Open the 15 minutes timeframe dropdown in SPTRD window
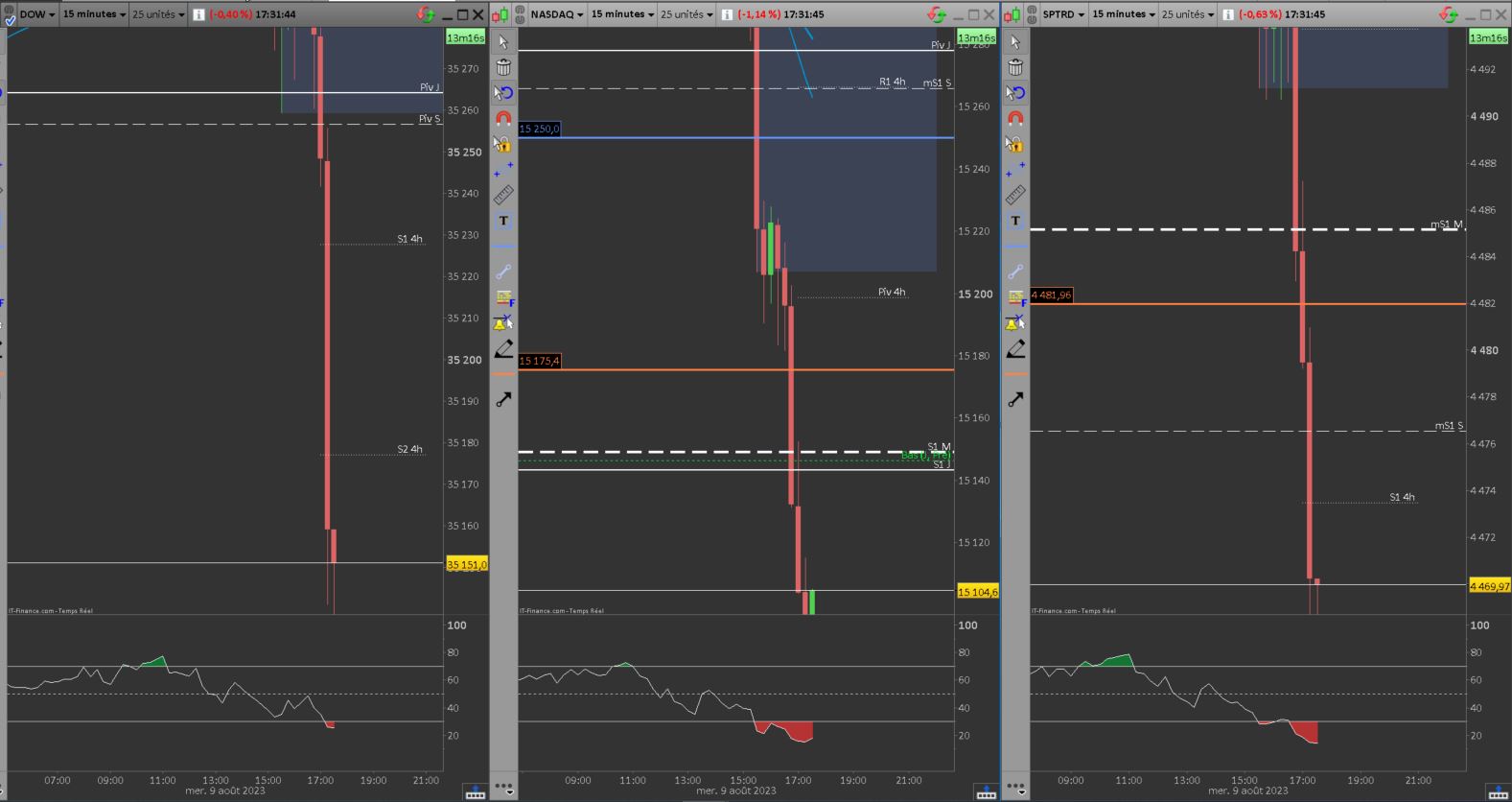This screenshot has height=802, width=1512. 1125,14
